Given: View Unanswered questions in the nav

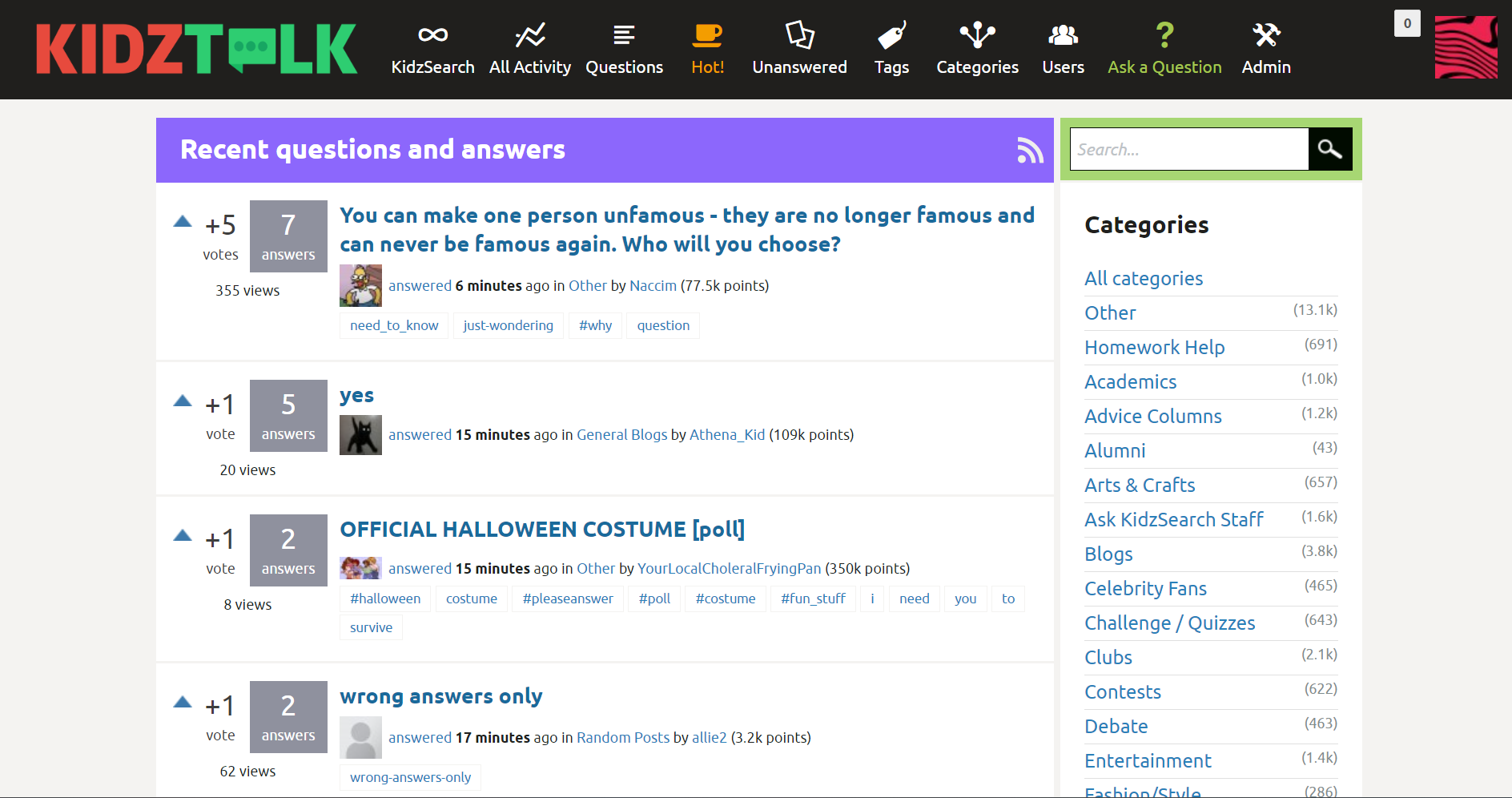Looking at the screenshot, I should click(799, 49).
